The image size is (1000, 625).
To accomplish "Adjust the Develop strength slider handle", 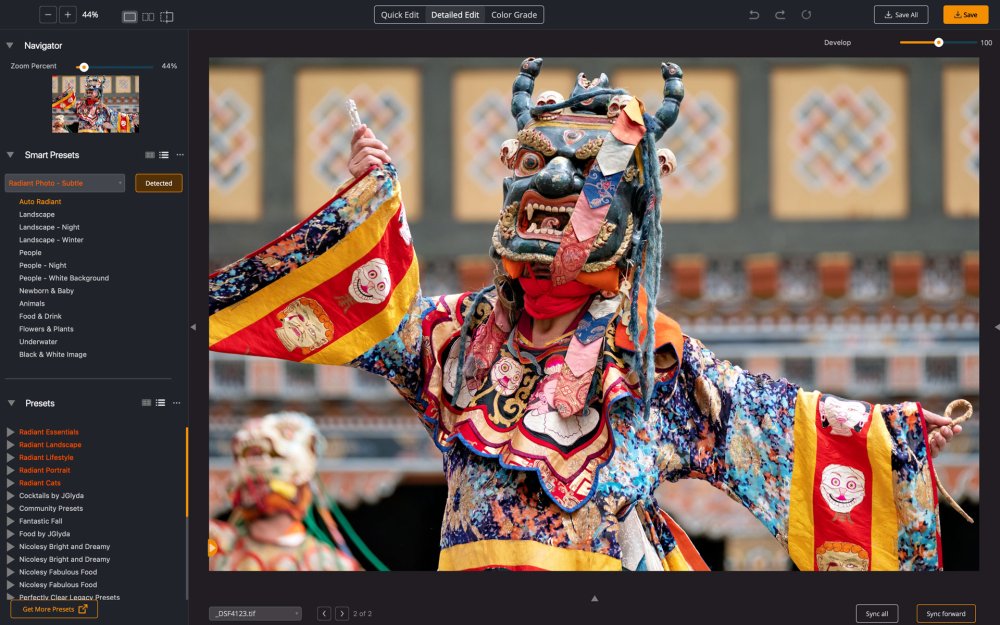I will tap(939, 43).
